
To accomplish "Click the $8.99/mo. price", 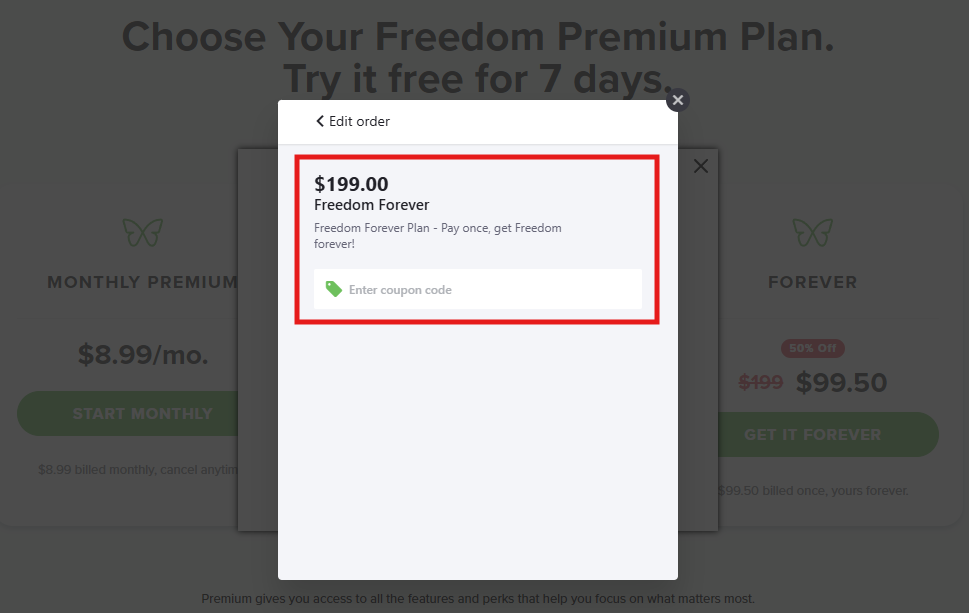I will coord(143,354).
